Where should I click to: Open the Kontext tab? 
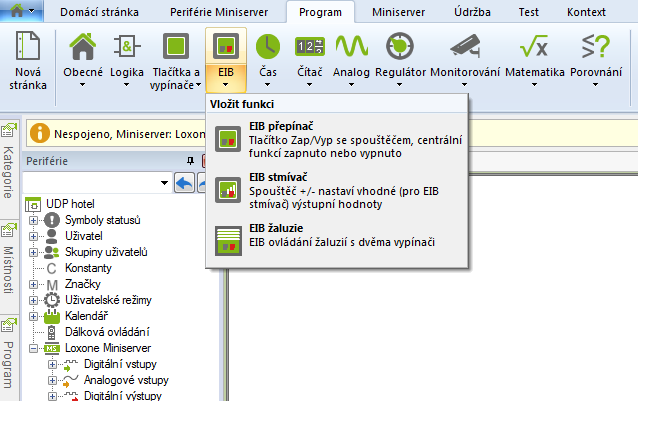[586, 12]
